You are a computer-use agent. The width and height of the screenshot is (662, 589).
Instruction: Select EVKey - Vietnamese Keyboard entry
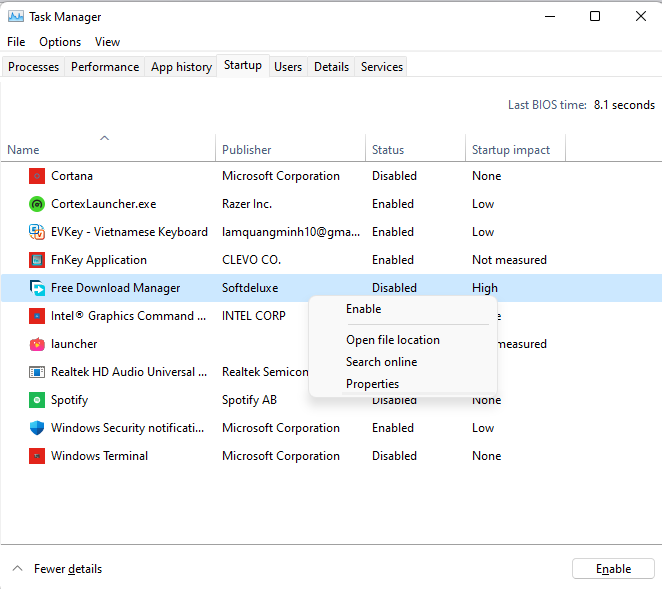[x=129, y=232]
